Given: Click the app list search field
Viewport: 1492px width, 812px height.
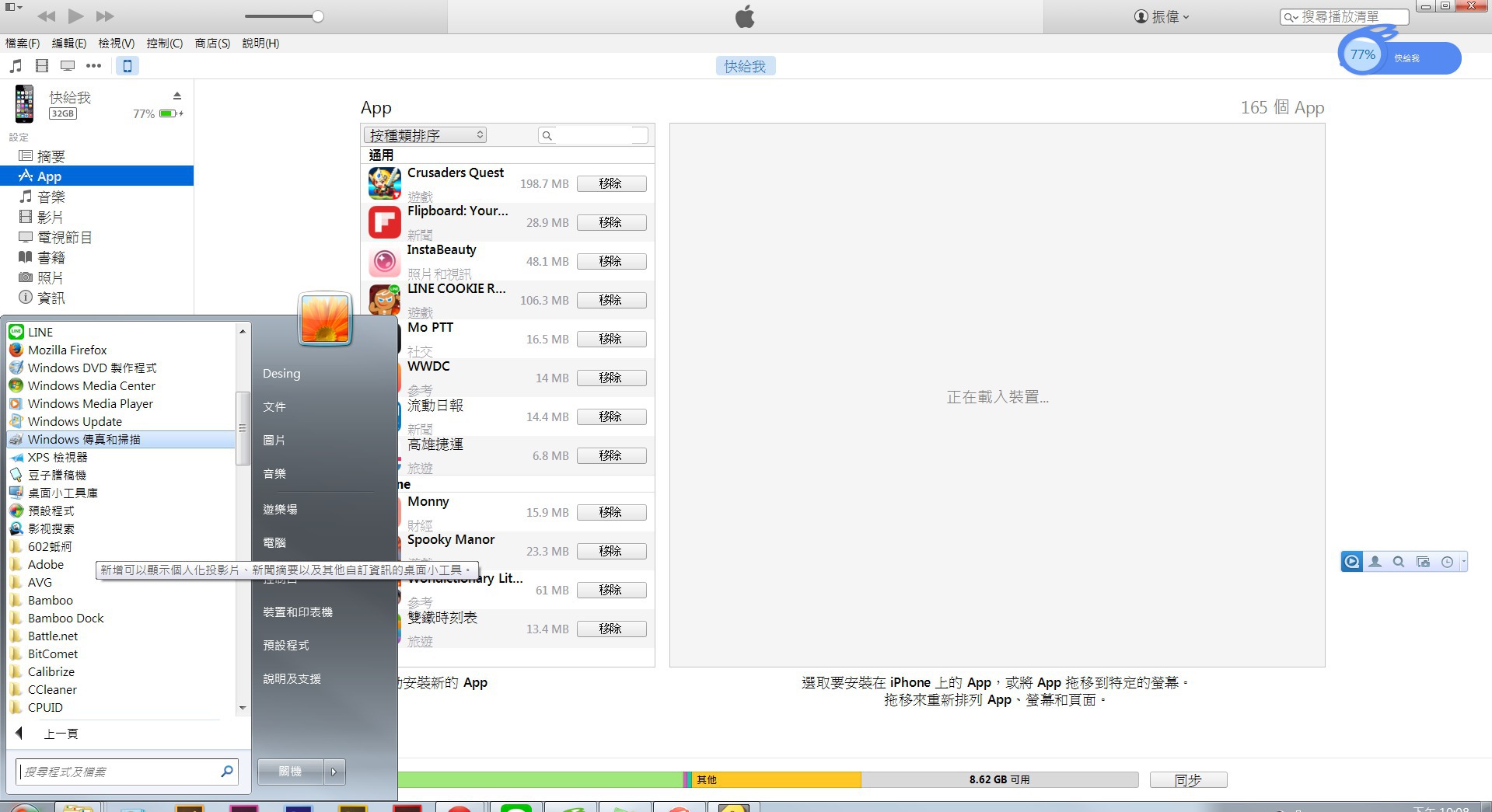Looking at the screenshot, I should coord(593,135).
